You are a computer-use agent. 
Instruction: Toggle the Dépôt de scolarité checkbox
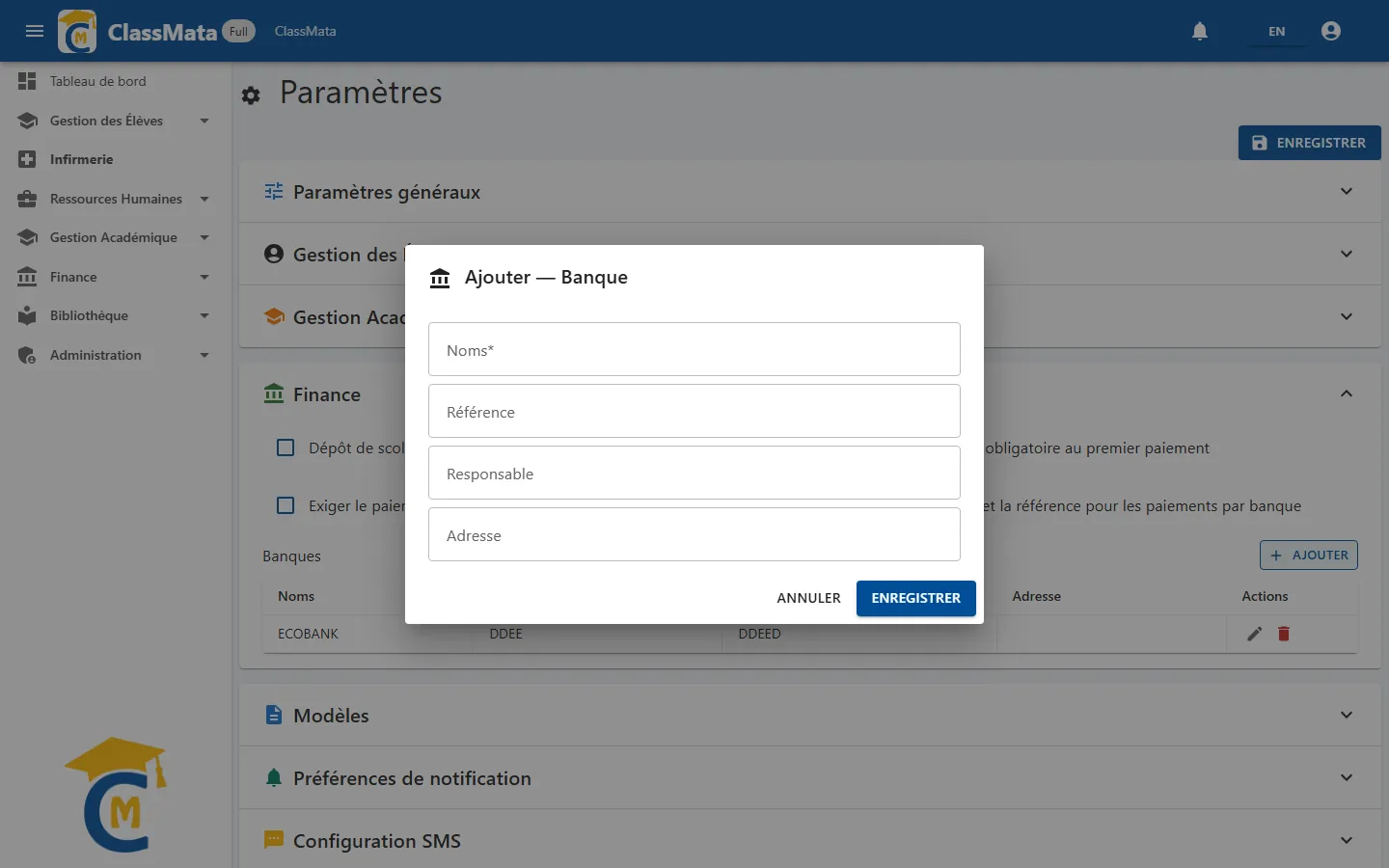tap(286, 448)
